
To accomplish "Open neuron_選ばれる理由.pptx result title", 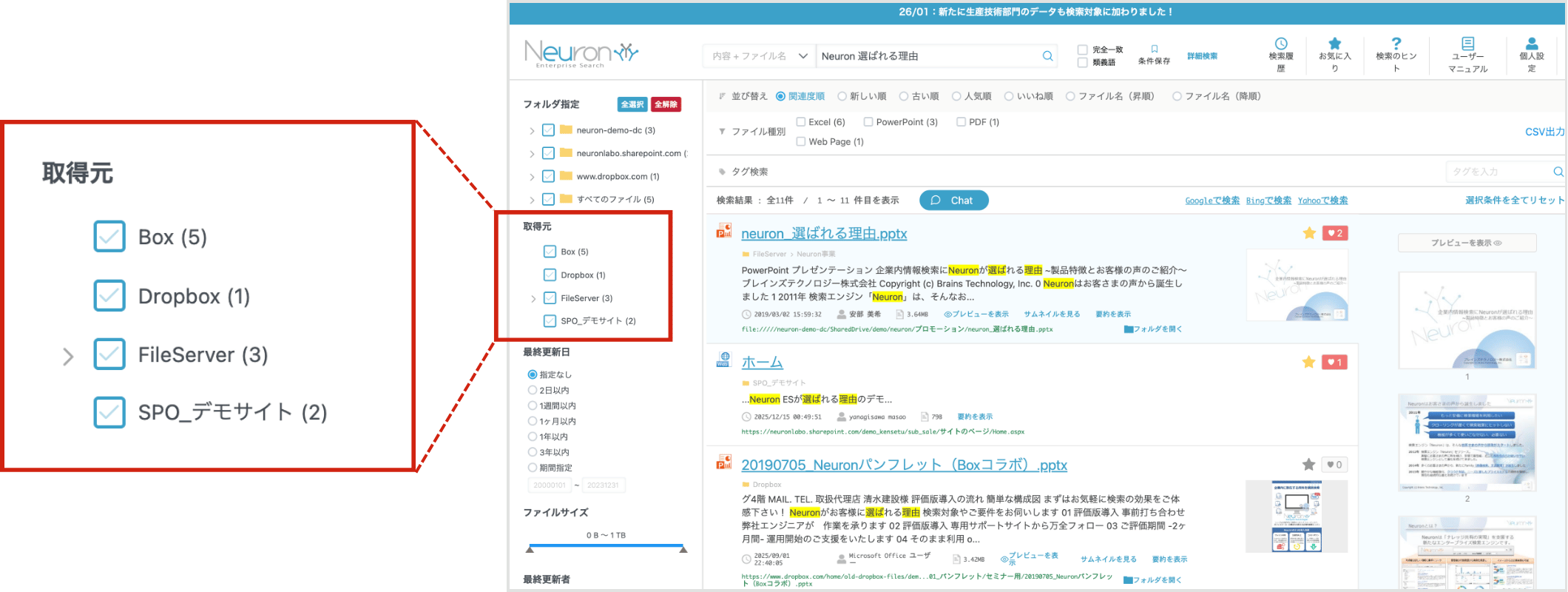I will [824, 234].
